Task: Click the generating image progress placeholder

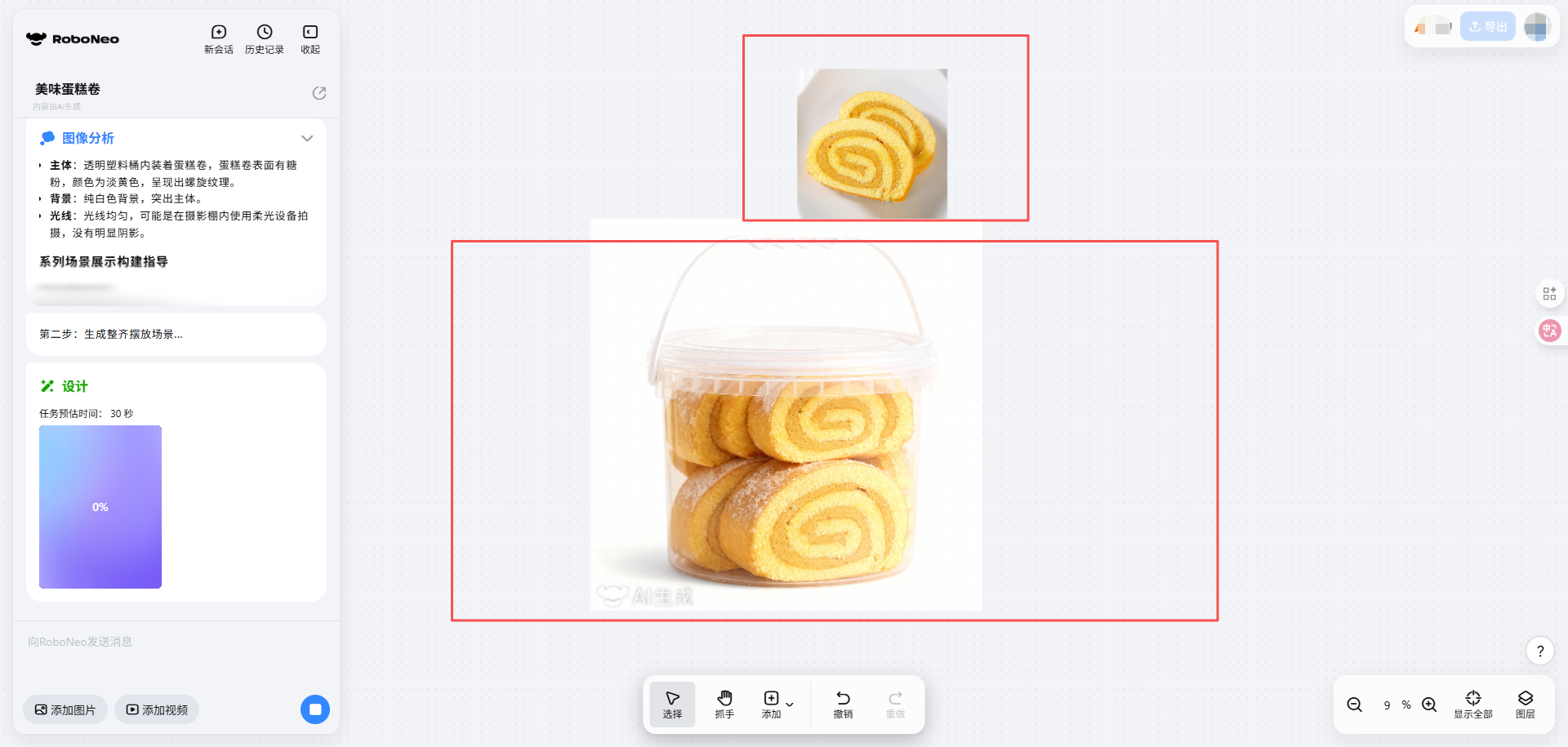Action: tap(100, 507)
